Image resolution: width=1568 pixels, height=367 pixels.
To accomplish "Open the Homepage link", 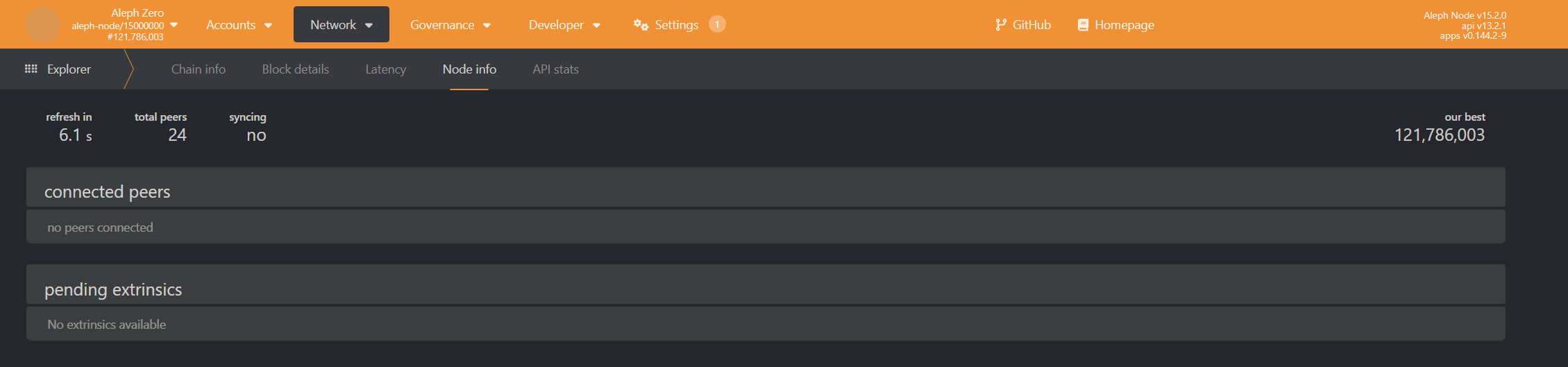I will 1124,25.
